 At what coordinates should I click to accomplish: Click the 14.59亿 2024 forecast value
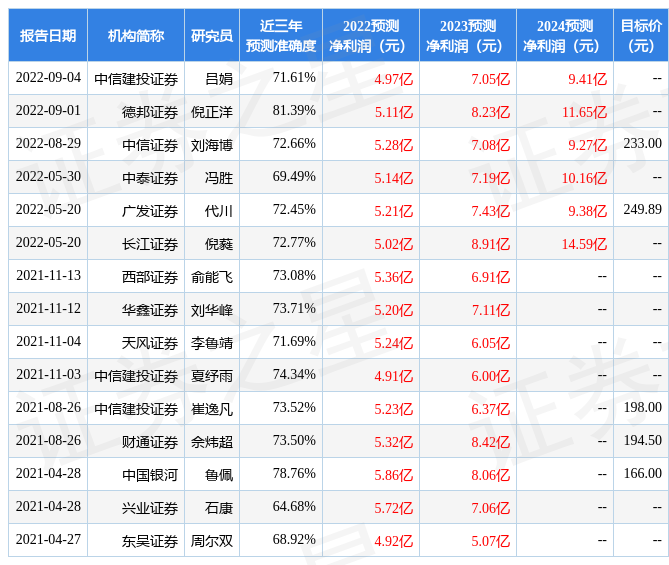click(584, 244)
